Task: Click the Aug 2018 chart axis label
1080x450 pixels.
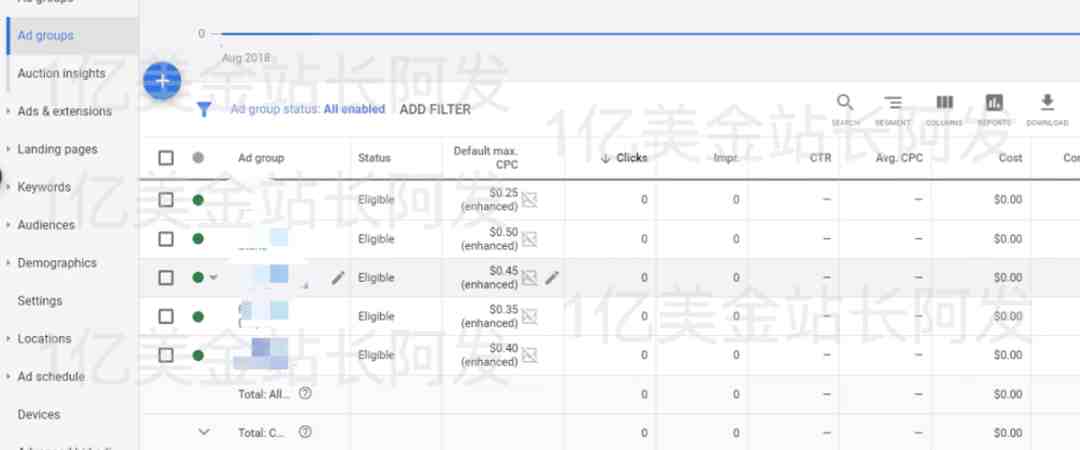Action: [x=246, y=58]
